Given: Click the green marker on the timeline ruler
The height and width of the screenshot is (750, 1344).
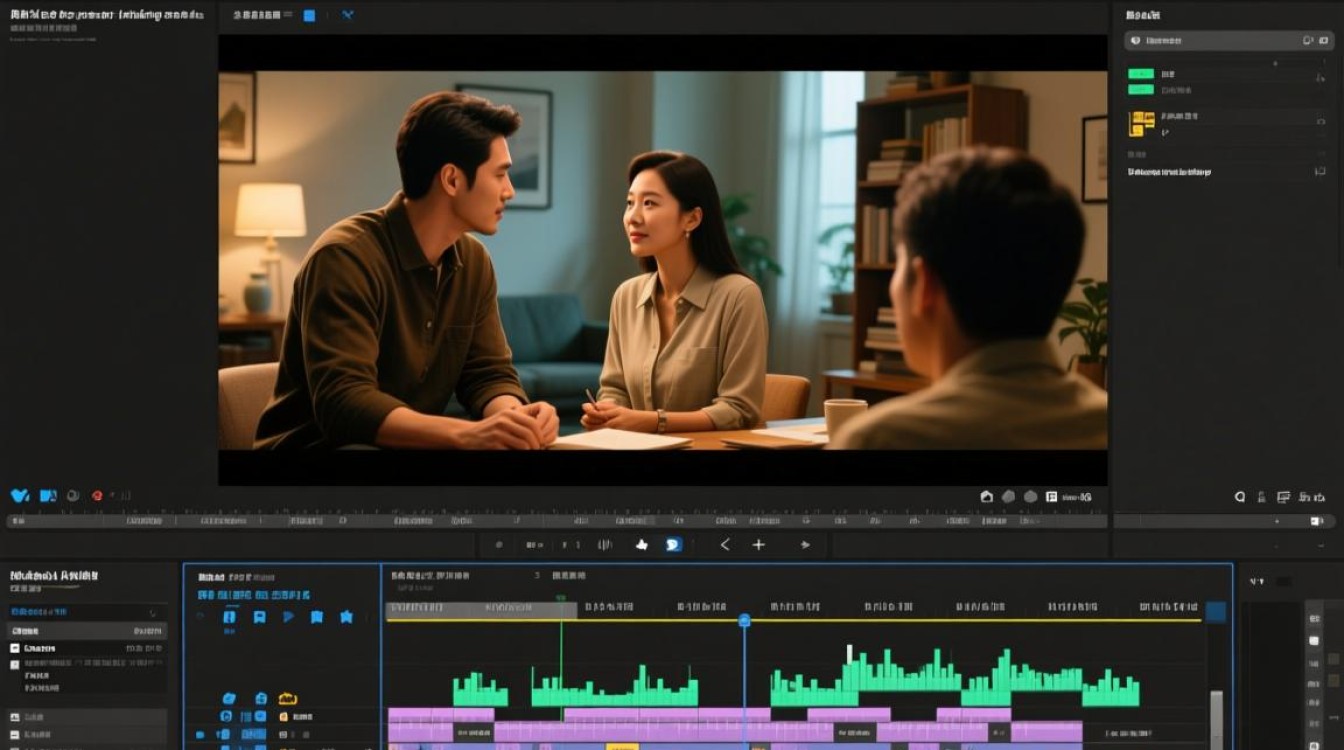Looking at the screenshot, I should point(561,600).
